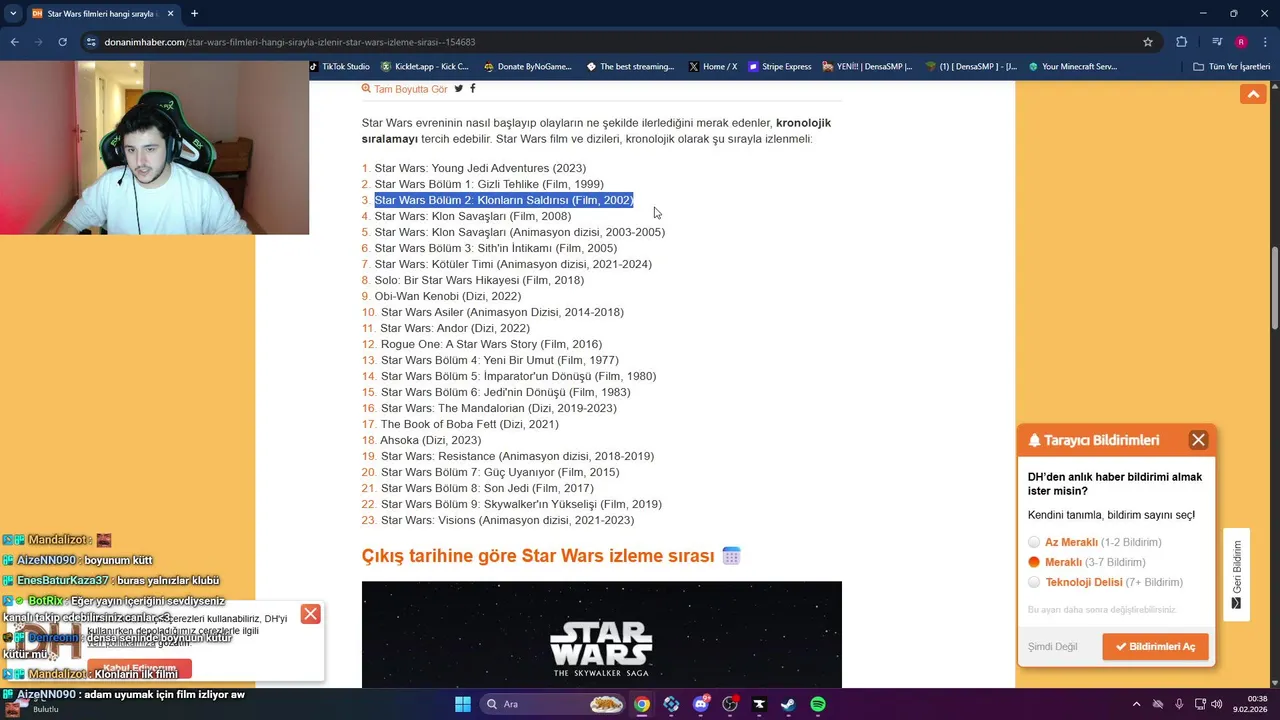Open the Geri Bildirim side tab

coord(1236,575)
